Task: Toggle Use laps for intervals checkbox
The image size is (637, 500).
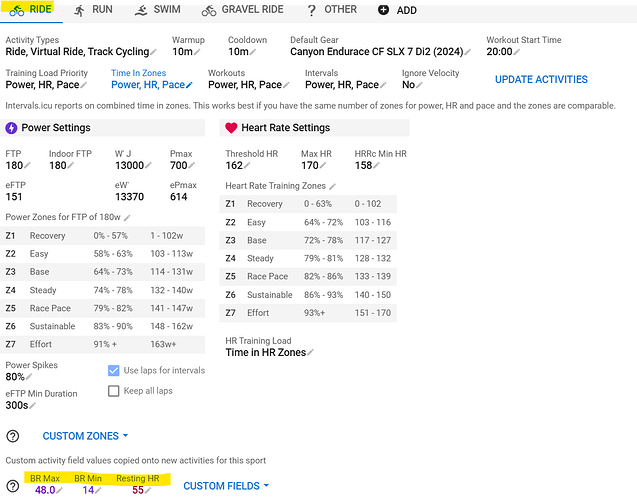Action: [114, 370]
